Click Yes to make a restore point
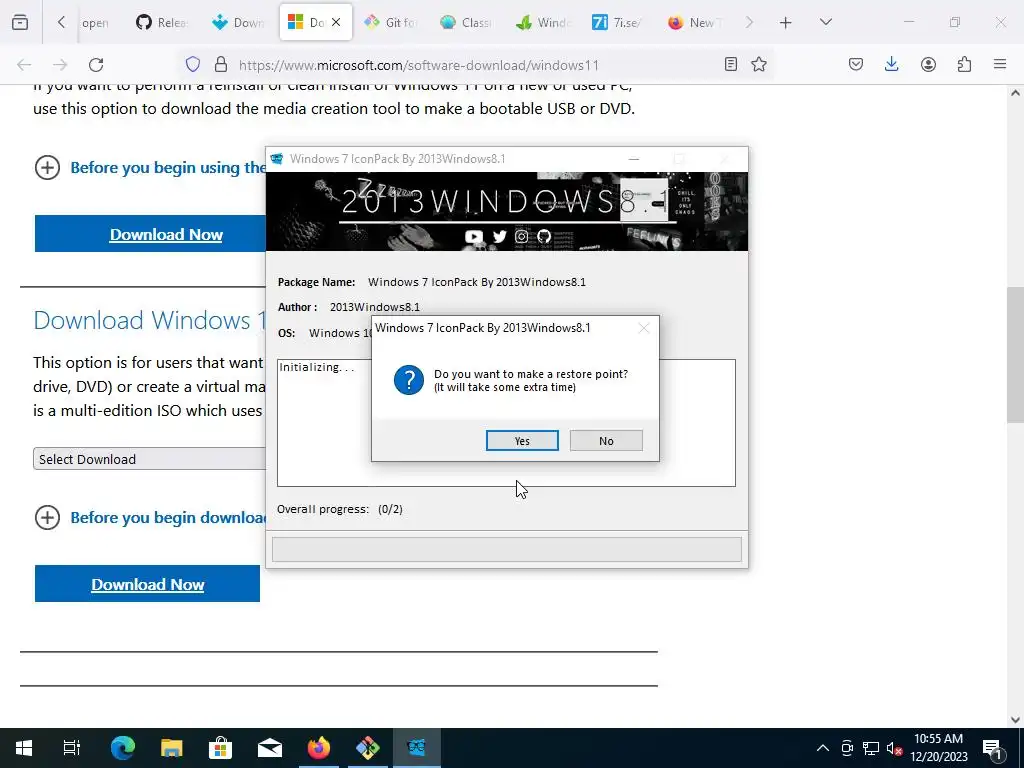1024x768 pixels. (x=522, y=441)
